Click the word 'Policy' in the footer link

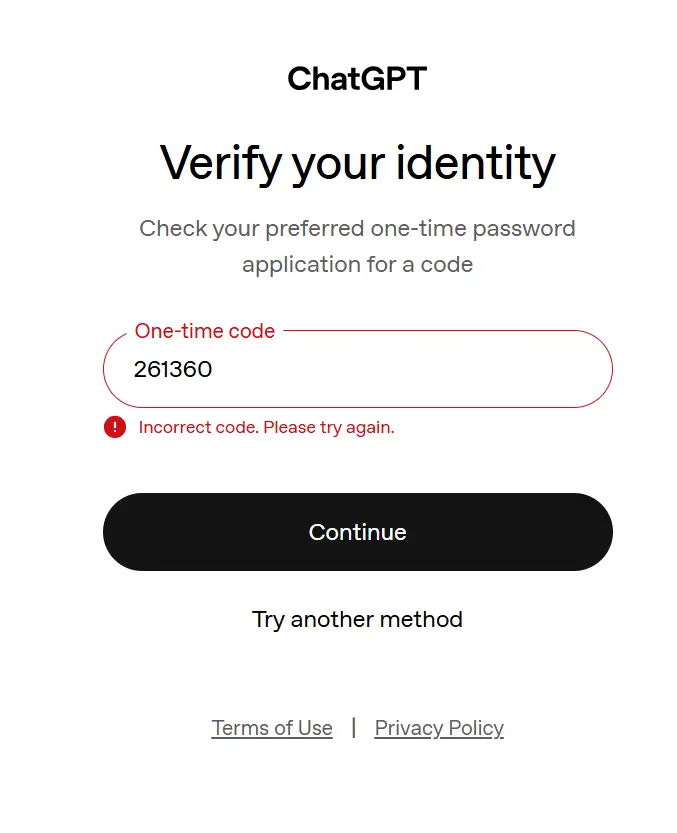coord(476,728)
